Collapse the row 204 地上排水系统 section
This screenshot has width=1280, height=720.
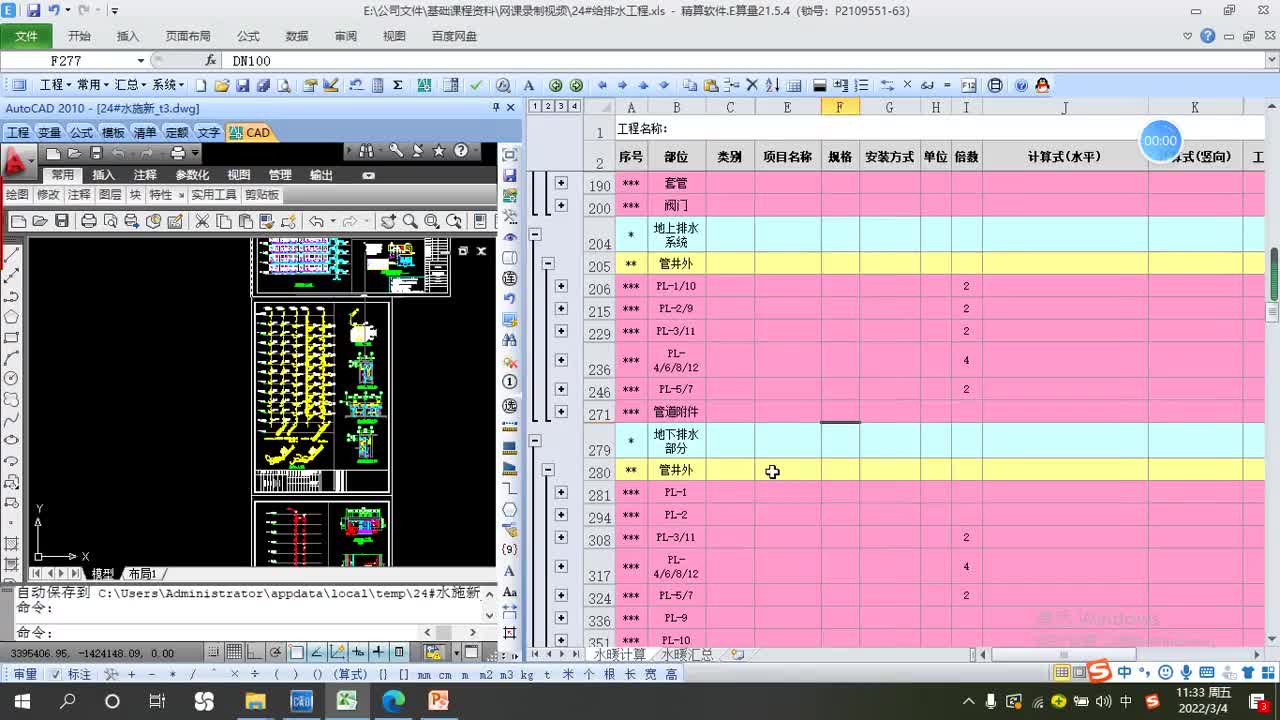(535, 234)
